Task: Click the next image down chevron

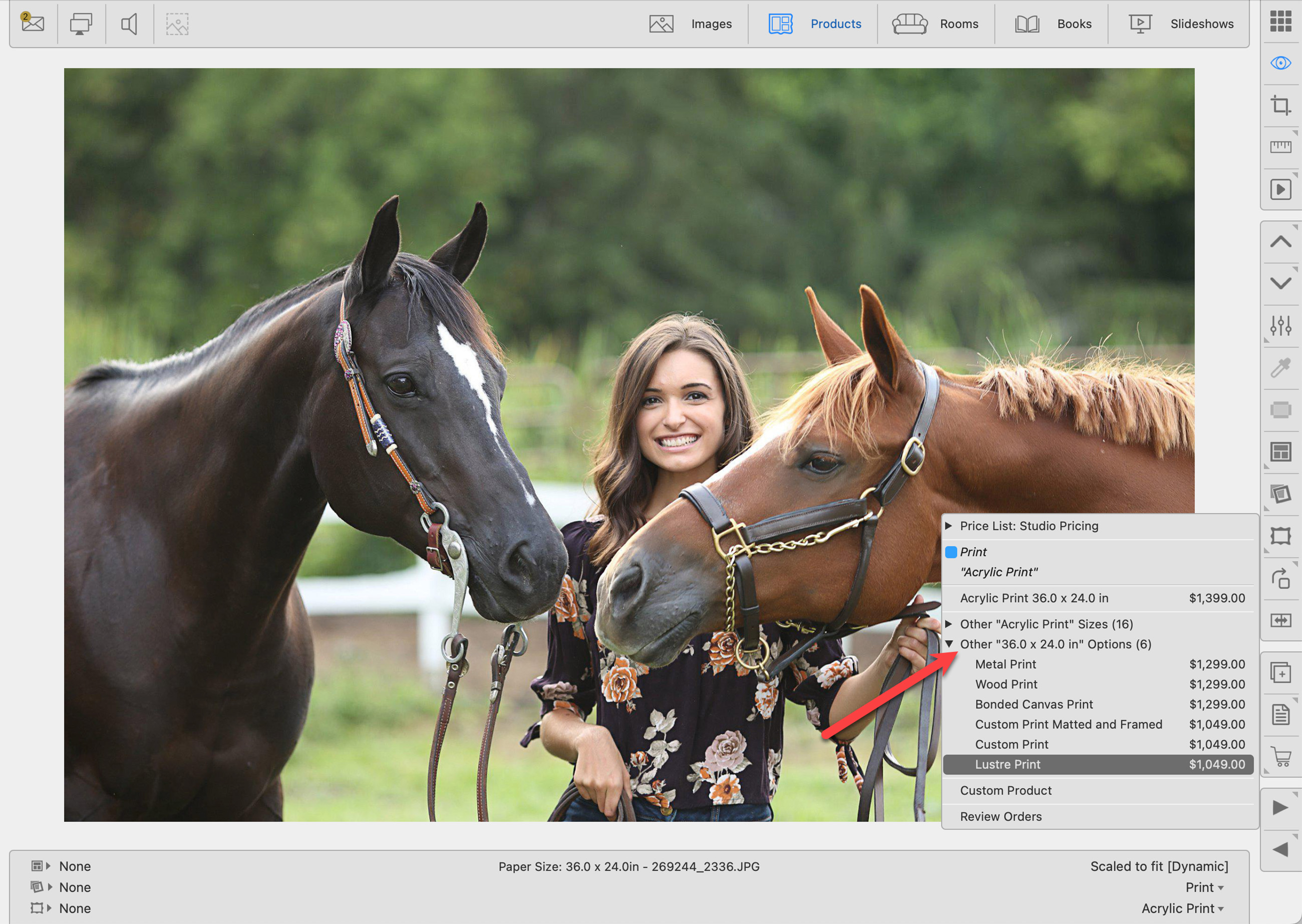Action: (x=1280, y=283)
